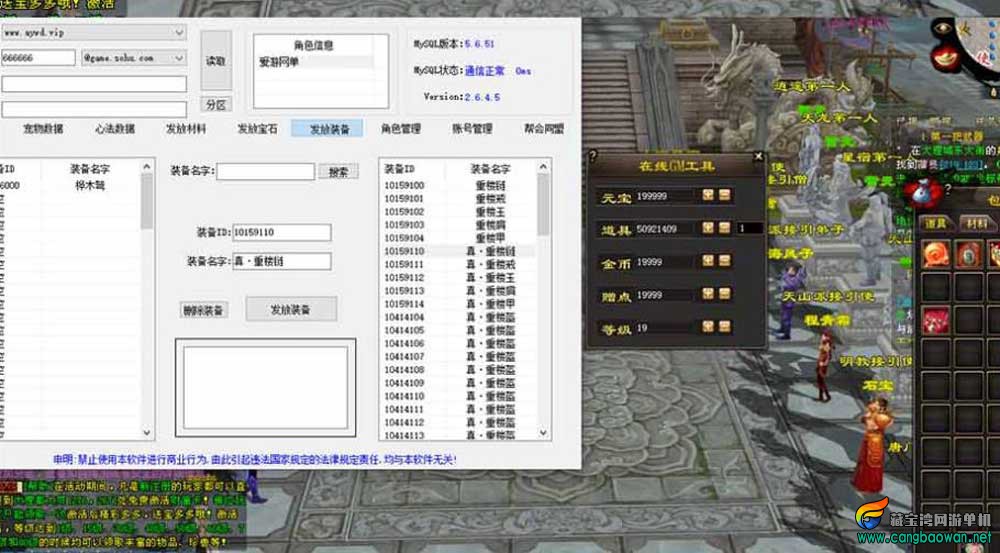The height and width of the screenshot is (553, 1000).
Task: Open the @game.sohu.com domain dropdown
Action: pyautogui.click(x=179, y=57)
